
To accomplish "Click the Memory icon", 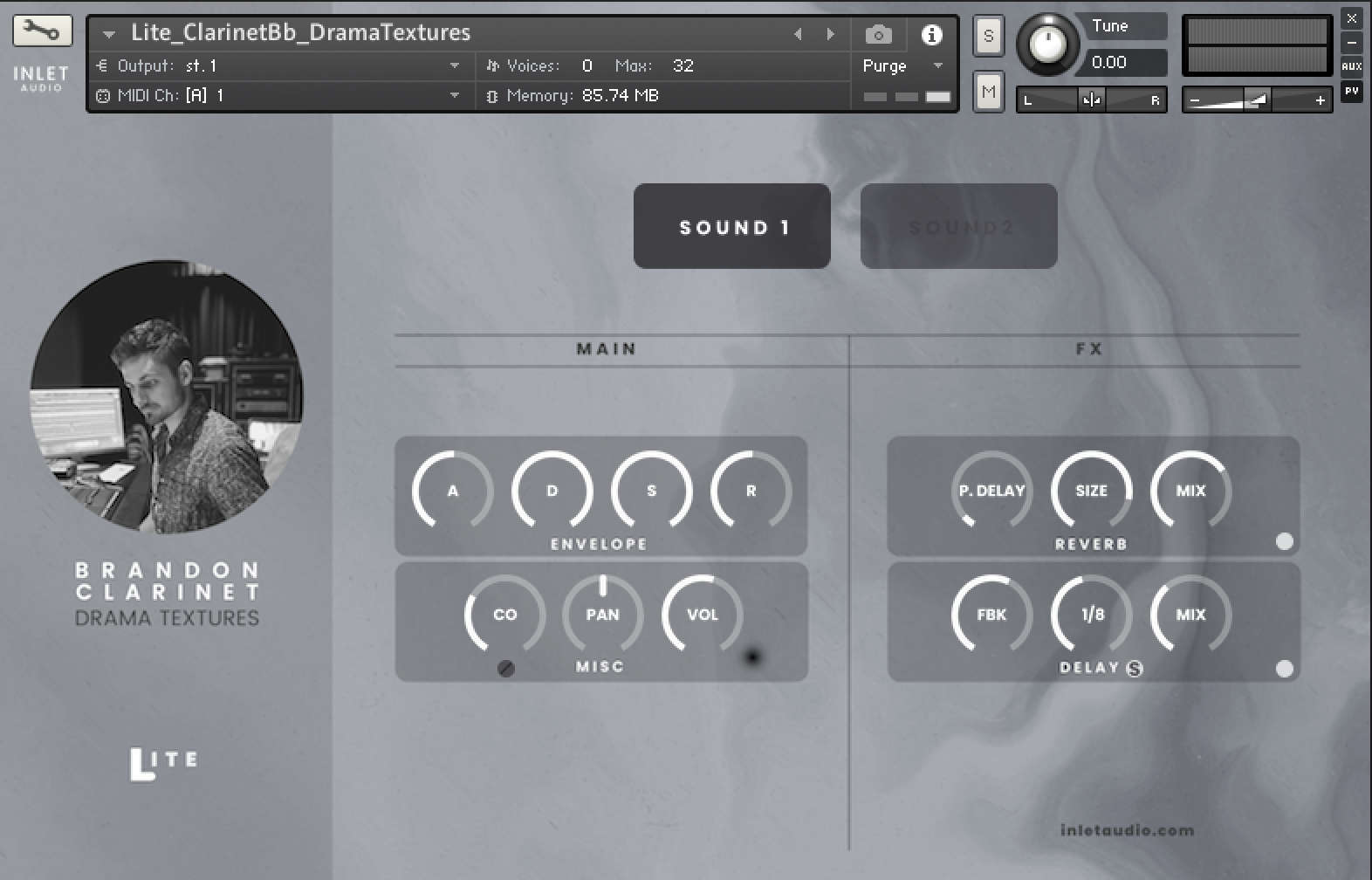I will click(x=492, y=96).
